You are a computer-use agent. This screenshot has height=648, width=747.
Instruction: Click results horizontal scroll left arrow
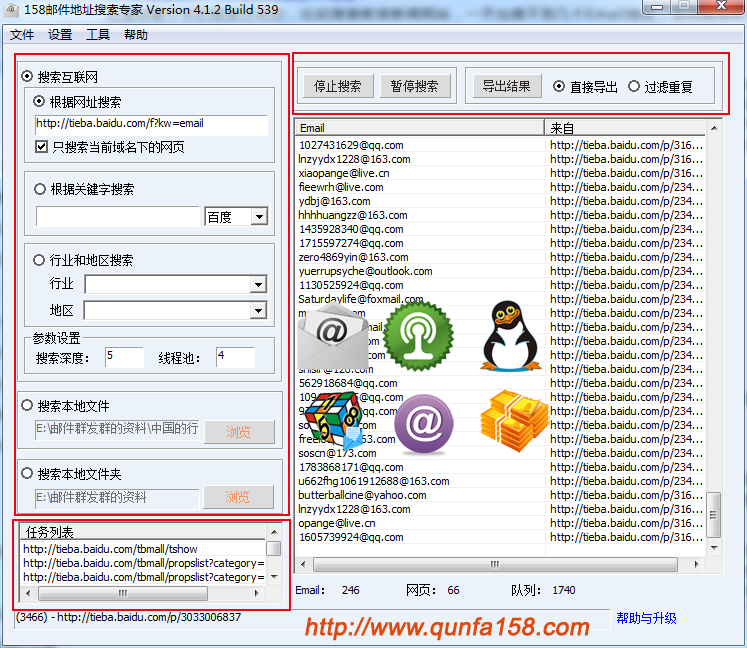(303, 564)
